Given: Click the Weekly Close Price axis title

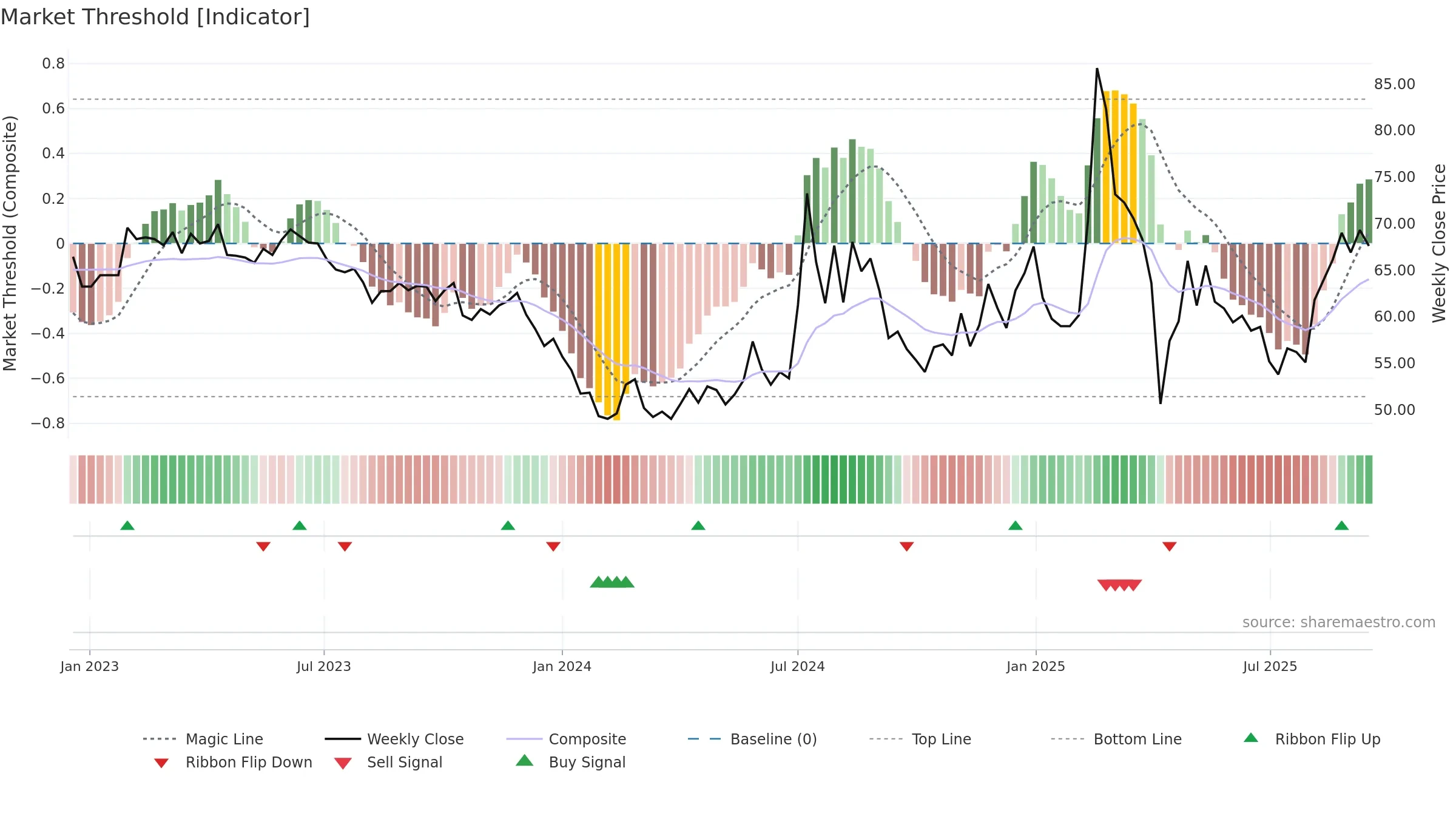Looking at the screenshot, I should pyautogui.click(x=1440, y=243).
